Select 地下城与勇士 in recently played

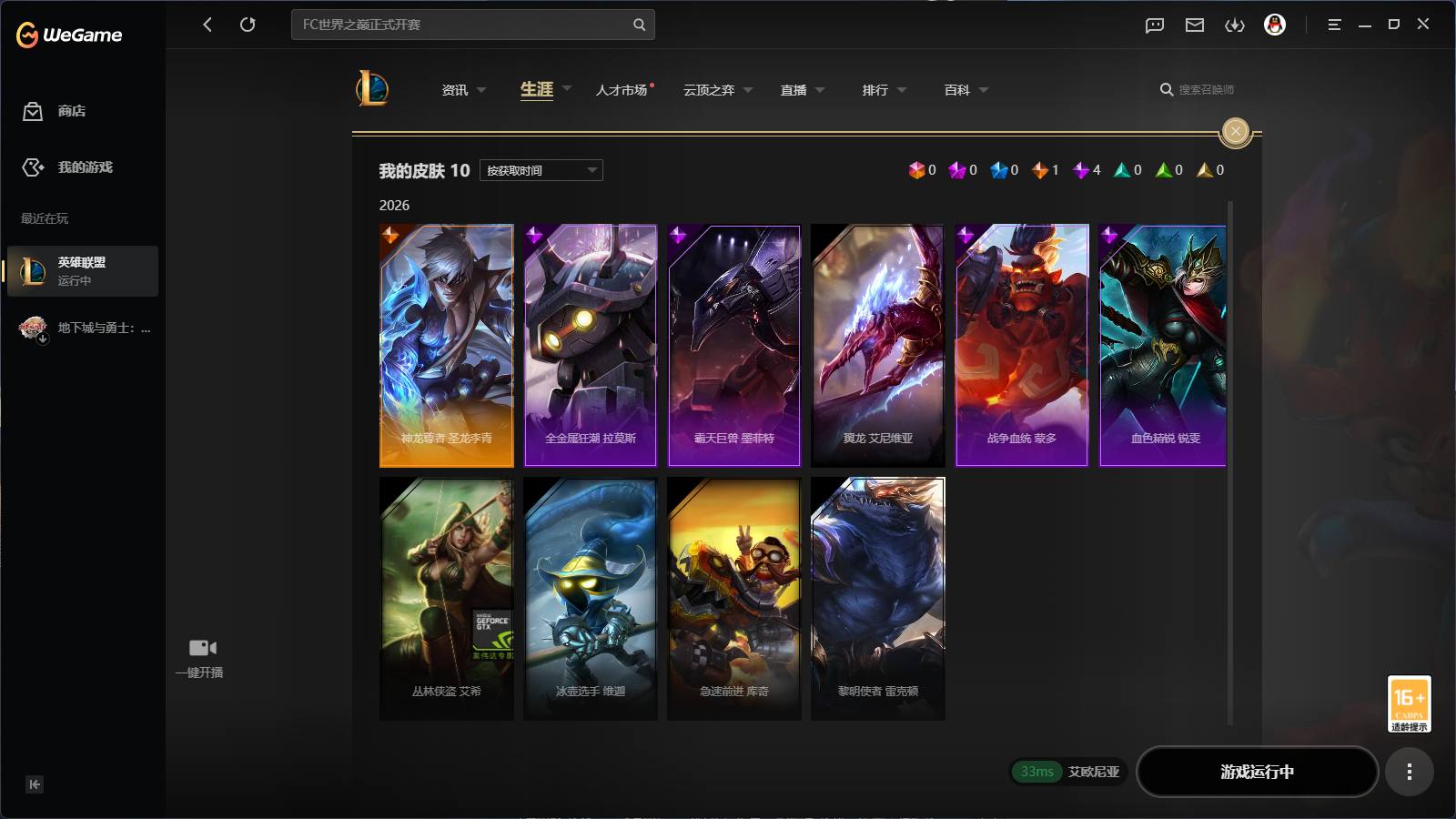[x=85, y=328]
